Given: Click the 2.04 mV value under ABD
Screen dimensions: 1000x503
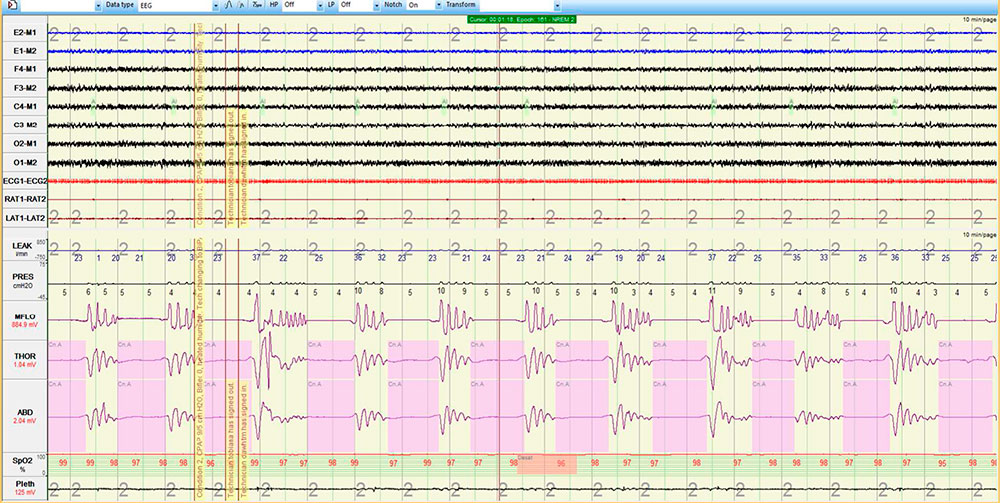Looking at the screenshot, I should pos(24,421).
